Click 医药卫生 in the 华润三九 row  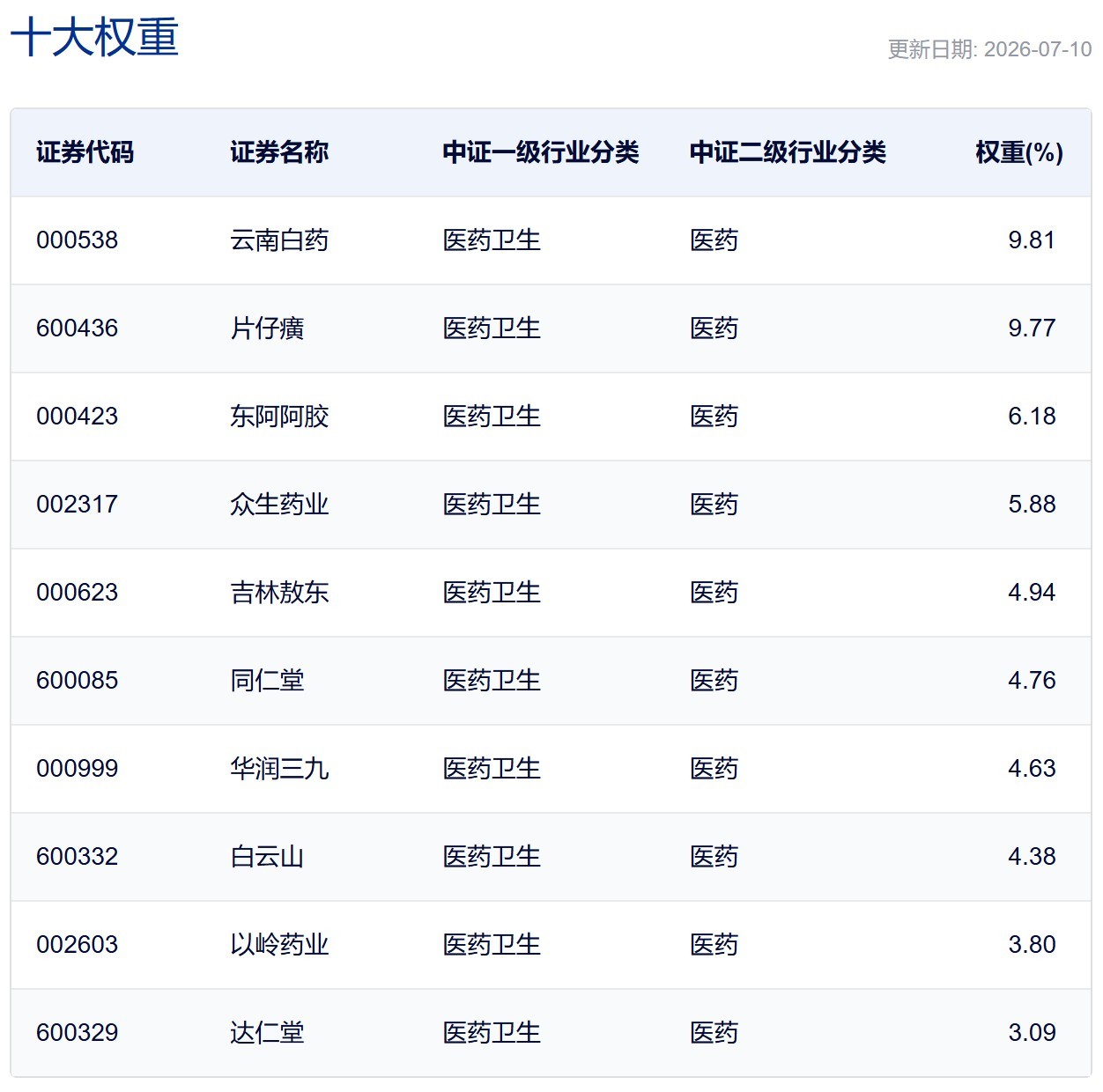click(x=492, y=769)
